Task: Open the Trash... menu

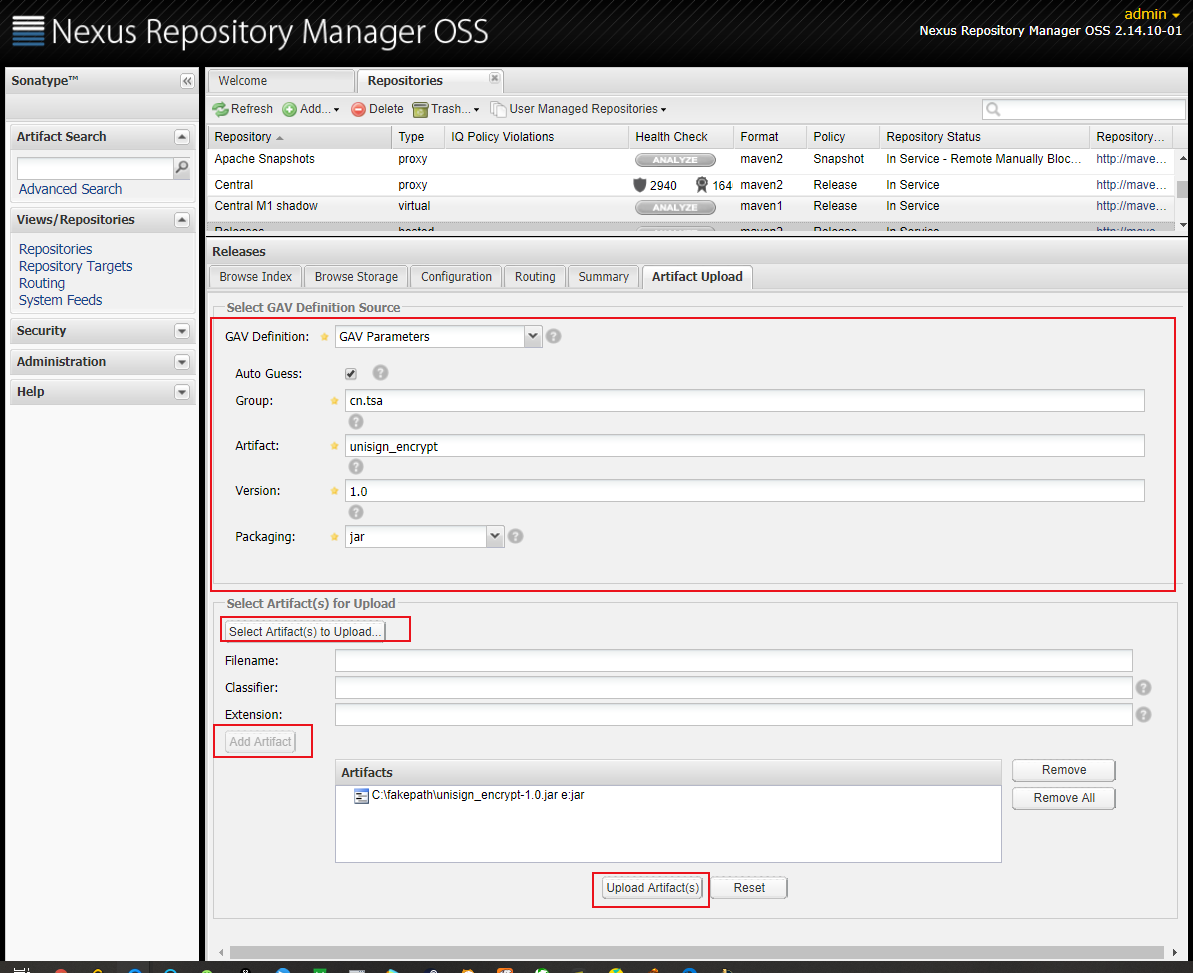Action: pos(446,109)
